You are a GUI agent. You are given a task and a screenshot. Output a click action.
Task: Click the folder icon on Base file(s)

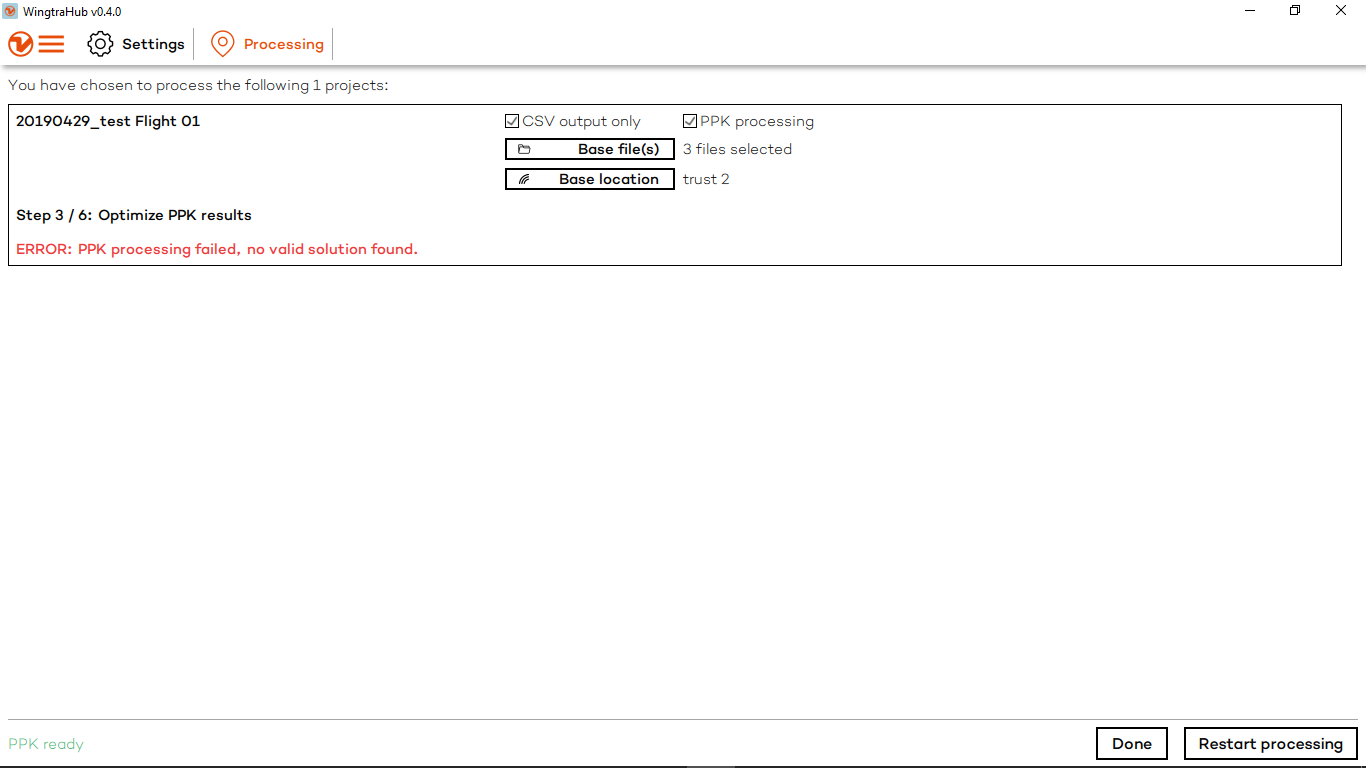pos(524,149)
